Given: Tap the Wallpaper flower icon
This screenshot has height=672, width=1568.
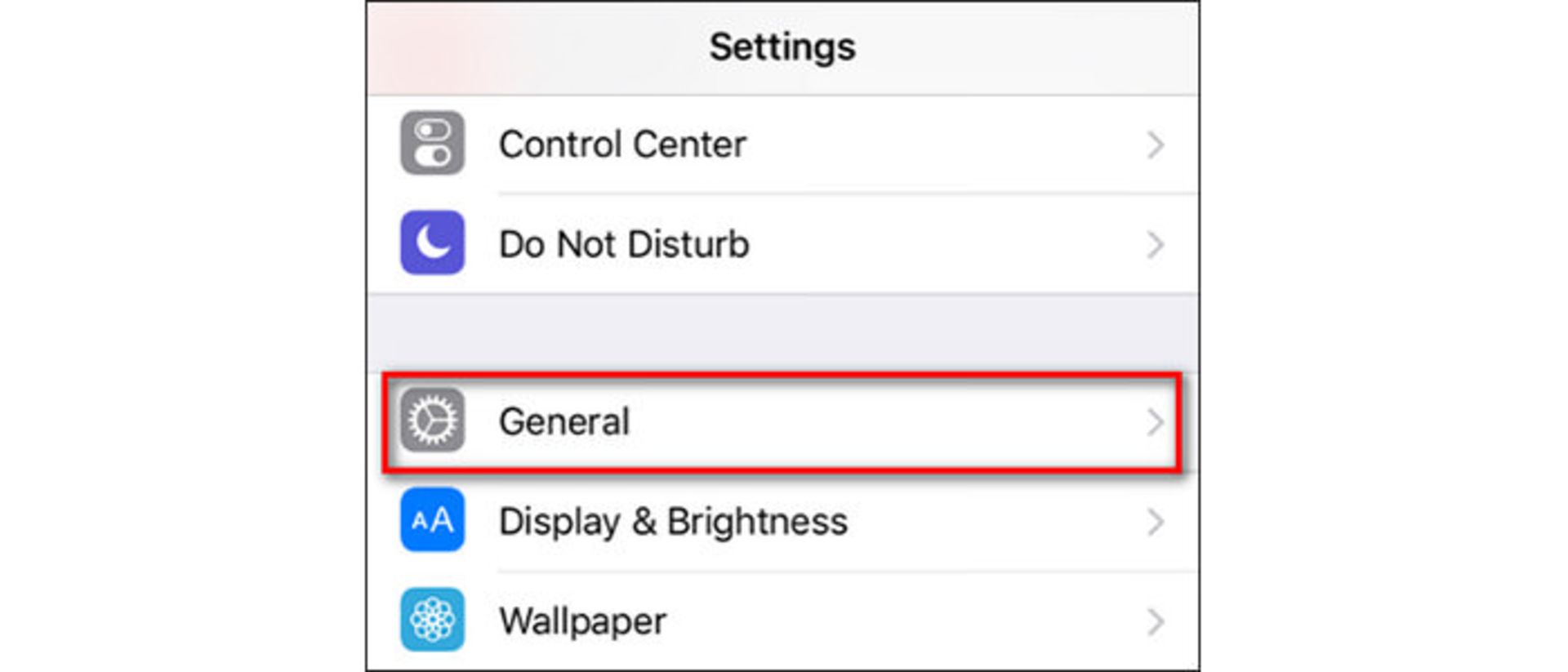Looking at the screenshot, I should click(432, 620).
